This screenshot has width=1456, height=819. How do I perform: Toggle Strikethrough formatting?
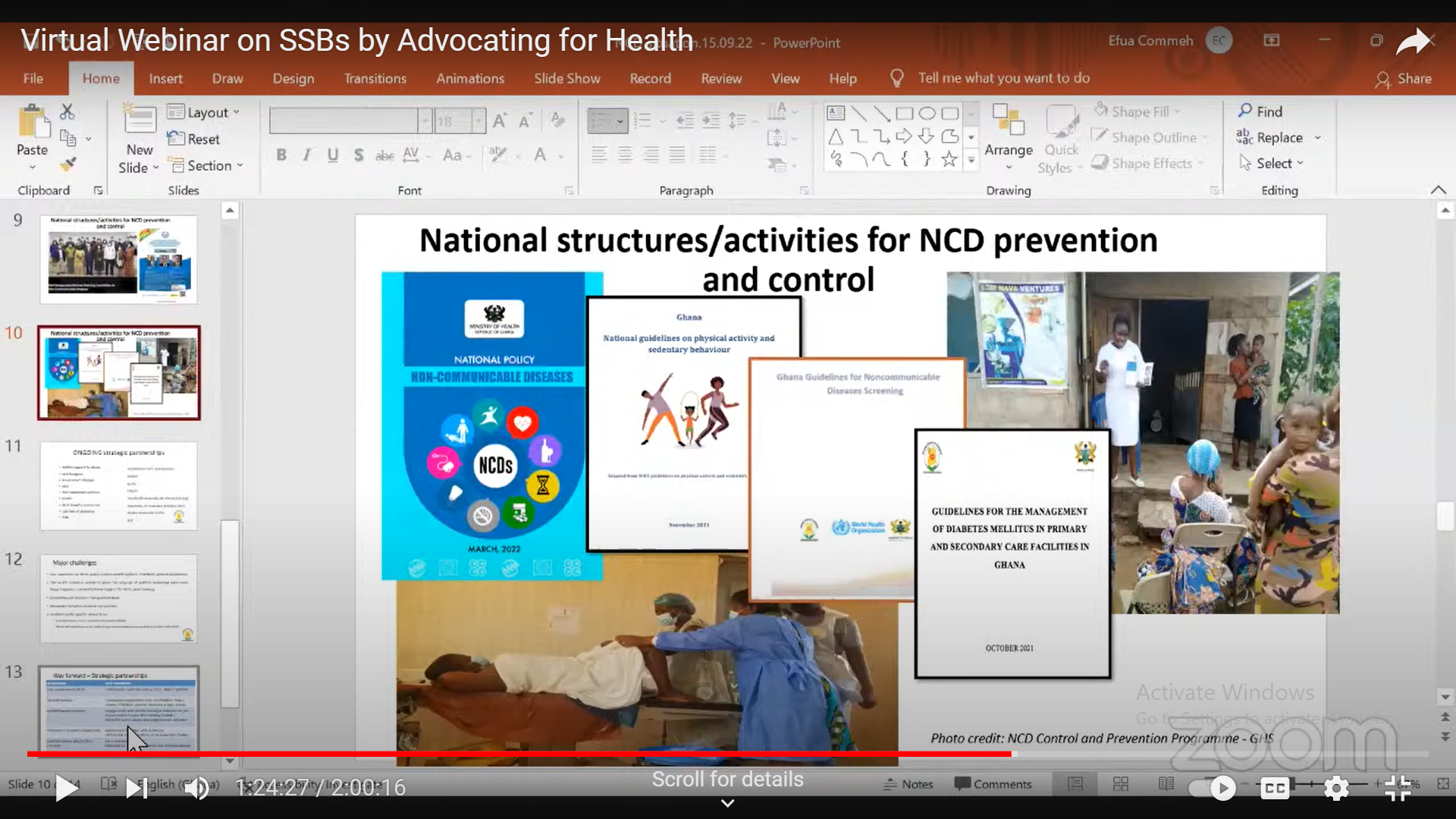pos(384,155)
